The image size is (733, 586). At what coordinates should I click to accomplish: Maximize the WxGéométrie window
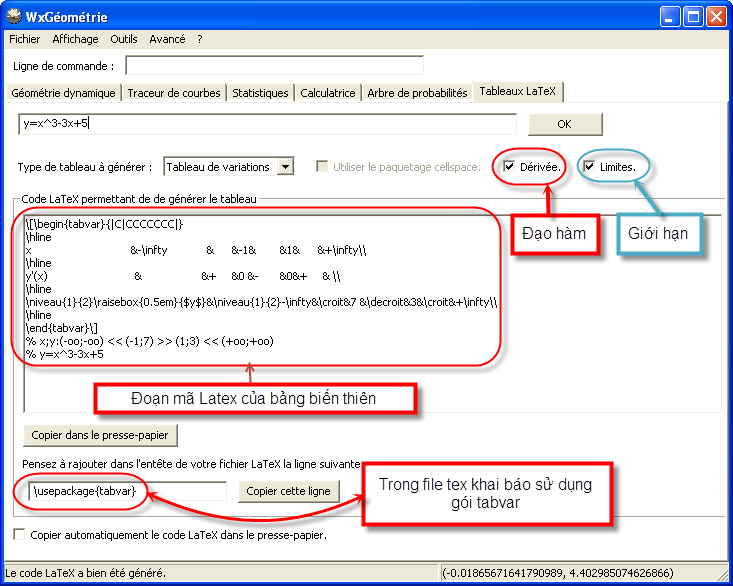tap(693, 17)
